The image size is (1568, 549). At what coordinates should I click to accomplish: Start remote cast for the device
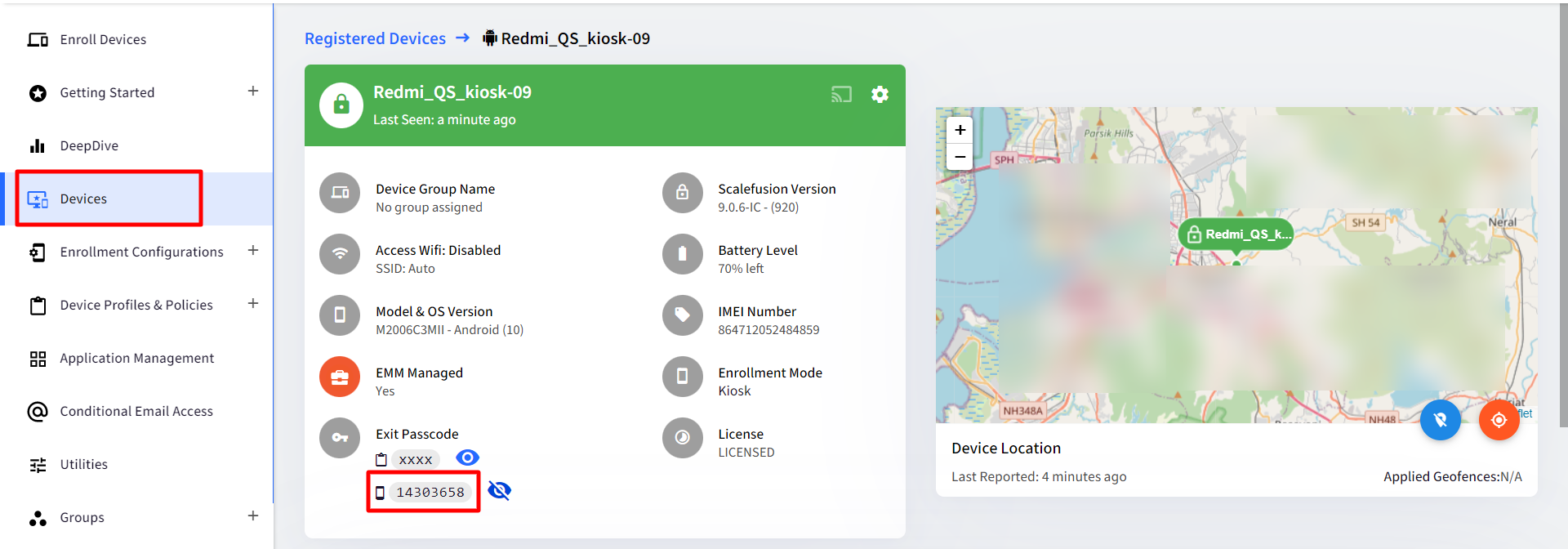click(x=841, y=95)
